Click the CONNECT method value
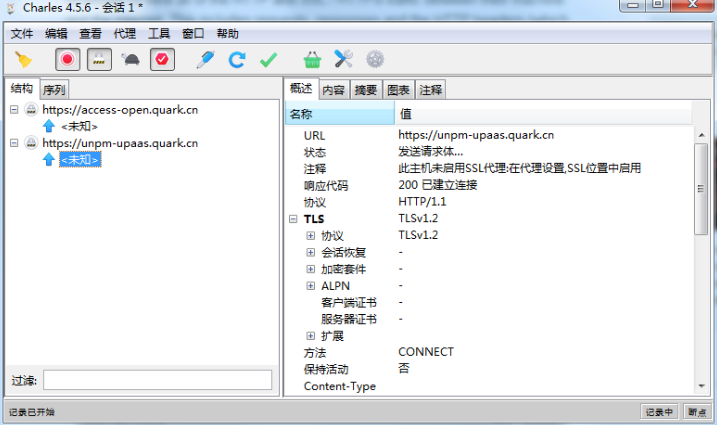This screenshot has height=425, width=717. click(426, 352)
